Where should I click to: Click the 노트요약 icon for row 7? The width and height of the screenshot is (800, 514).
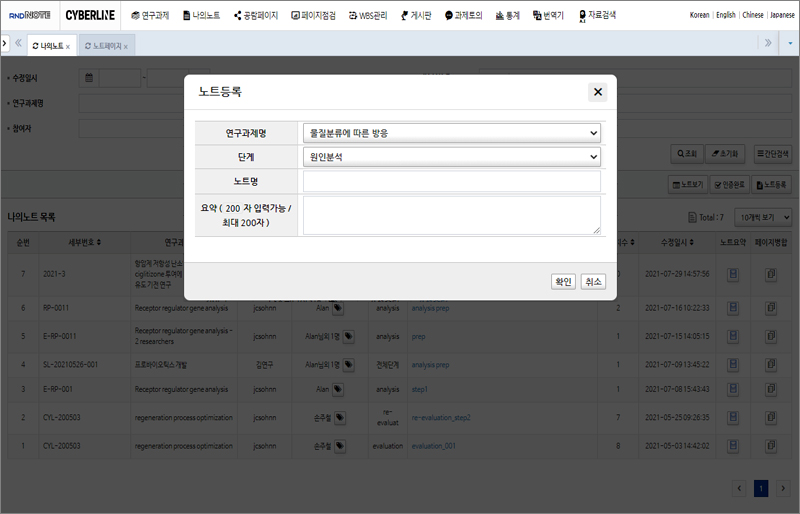point(732,273)
